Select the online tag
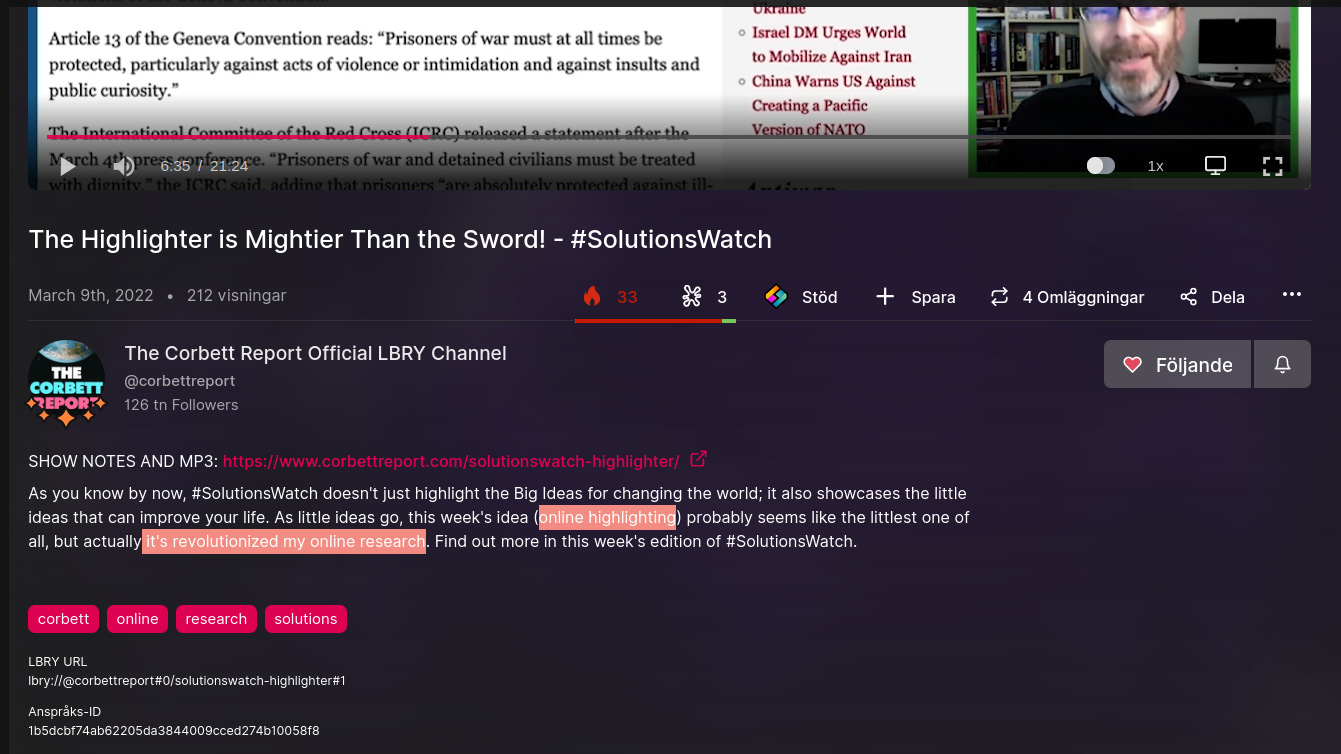 [137, 619]
